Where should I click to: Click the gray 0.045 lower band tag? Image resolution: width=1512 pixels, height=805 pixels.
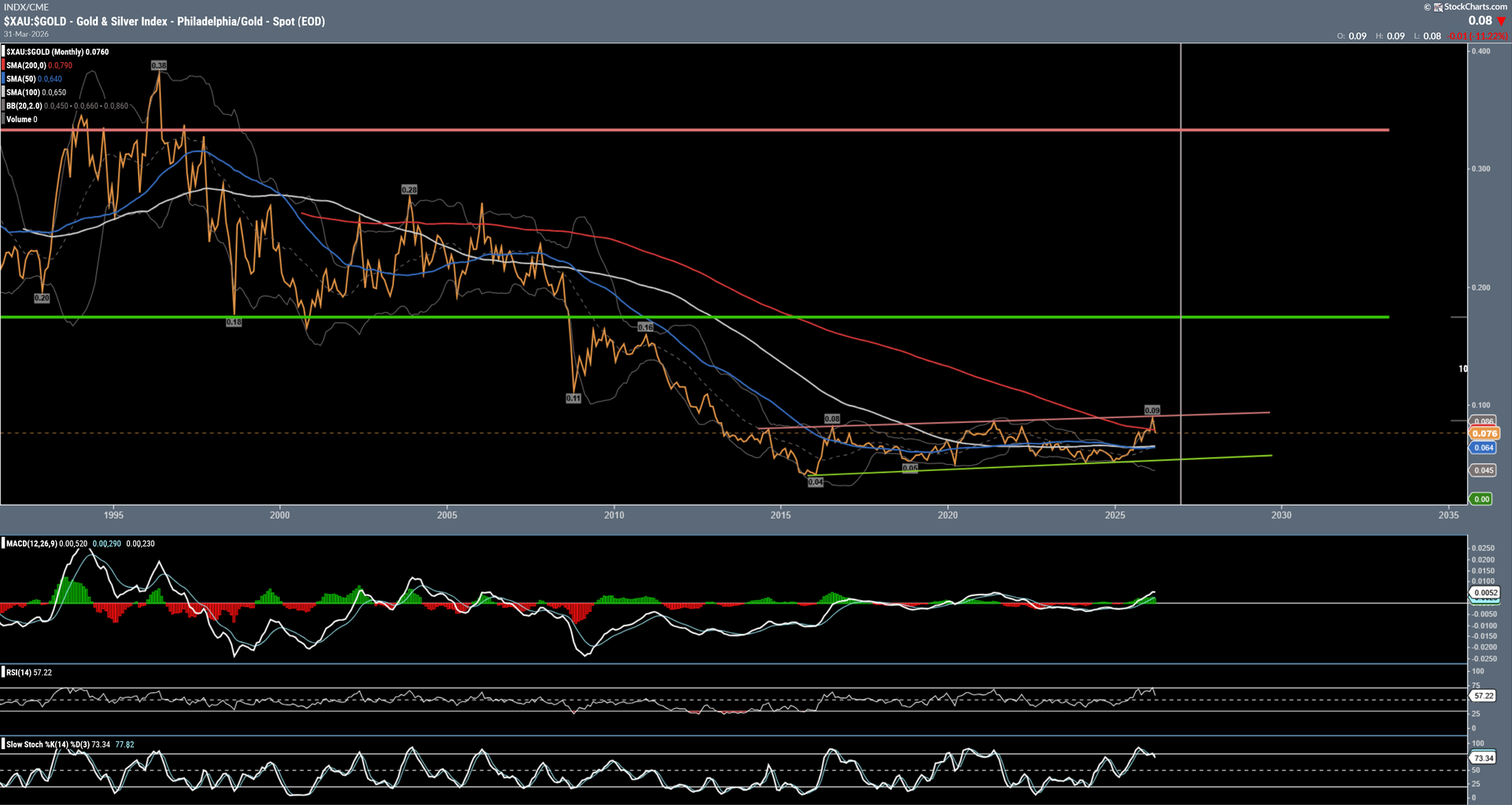pyautogui.click(x=1484, y=470)
